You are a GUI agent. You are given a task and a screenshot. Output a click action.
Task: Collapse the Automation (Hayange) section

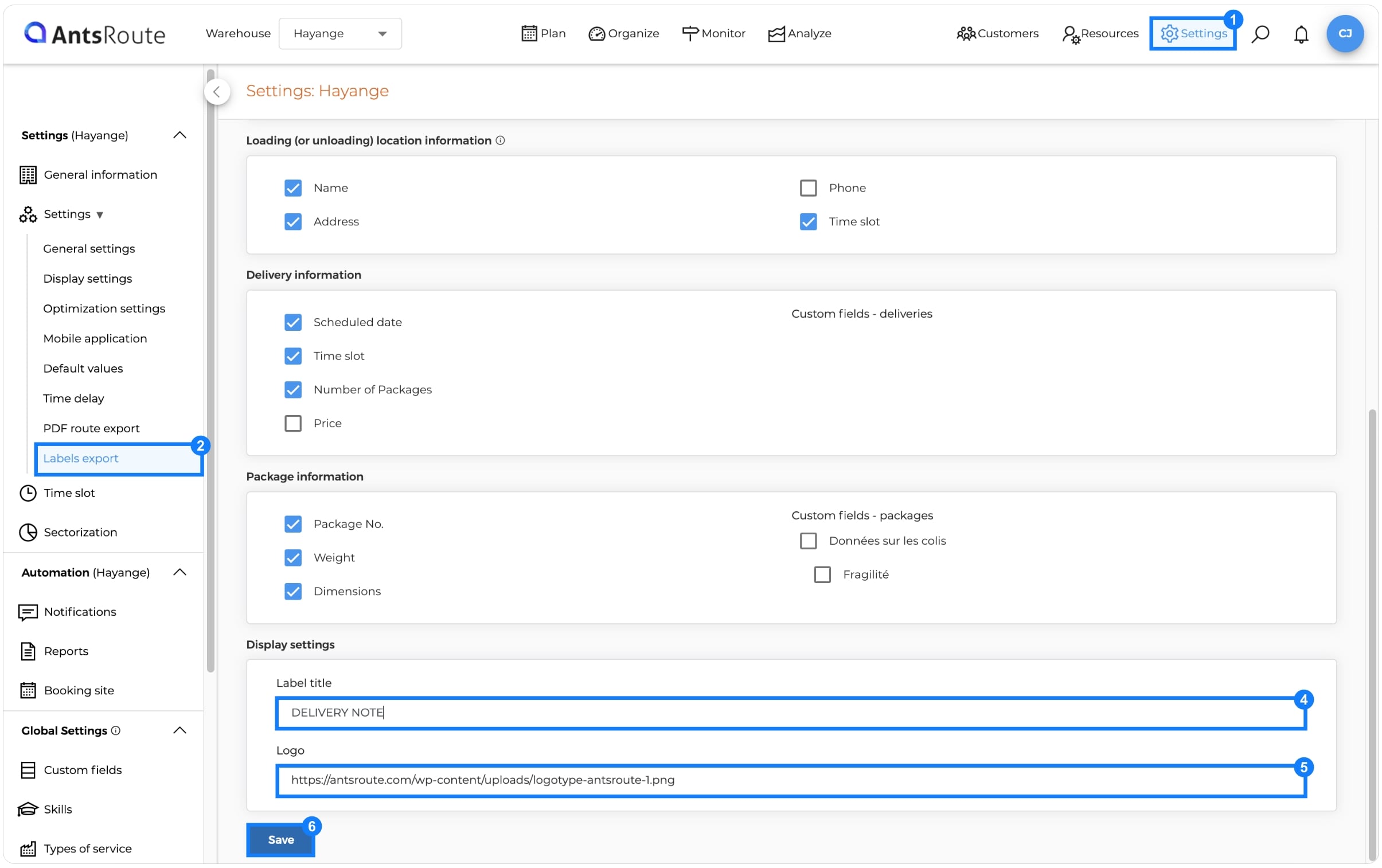[179, 572]
